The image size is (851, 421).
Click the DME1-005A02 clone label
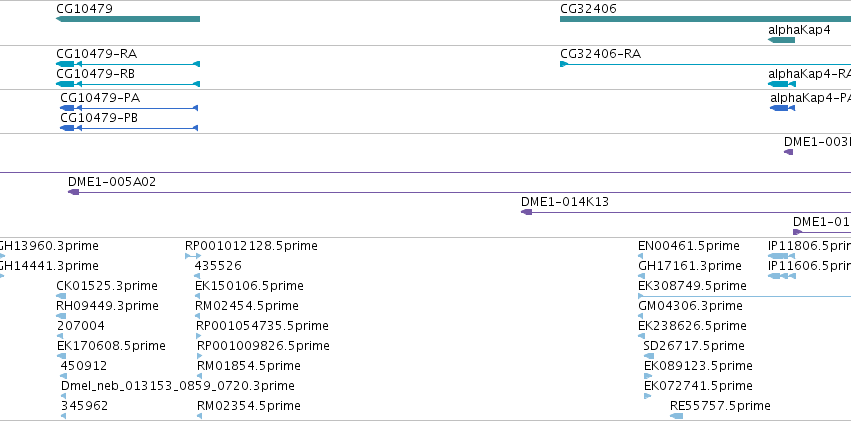coord(112,182)
